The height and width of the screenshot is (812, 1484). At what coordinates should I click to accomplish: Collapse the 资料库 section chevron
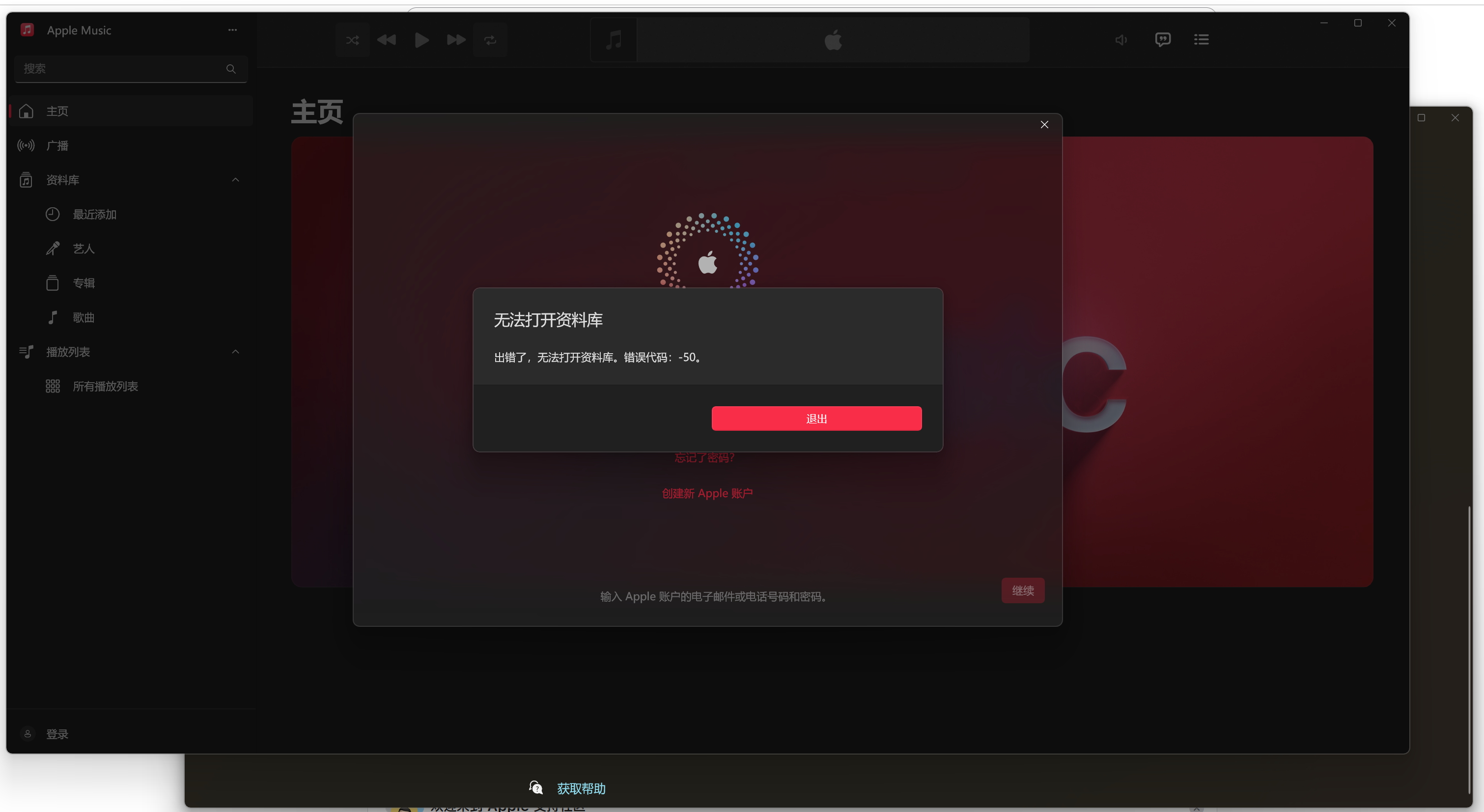pos(235,180)
